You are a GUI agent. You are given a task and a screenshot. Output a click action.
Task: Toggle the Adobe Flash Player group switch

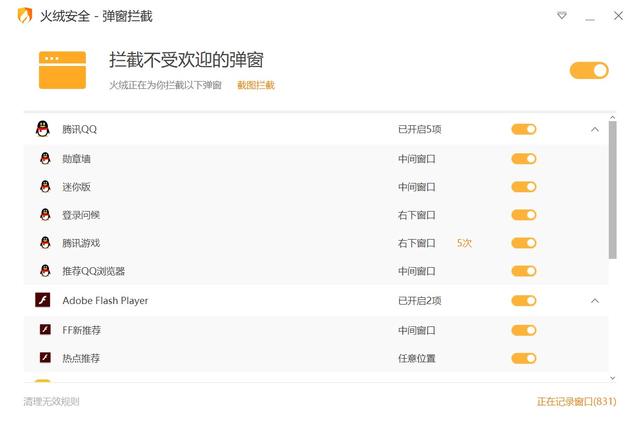[524, 301]
